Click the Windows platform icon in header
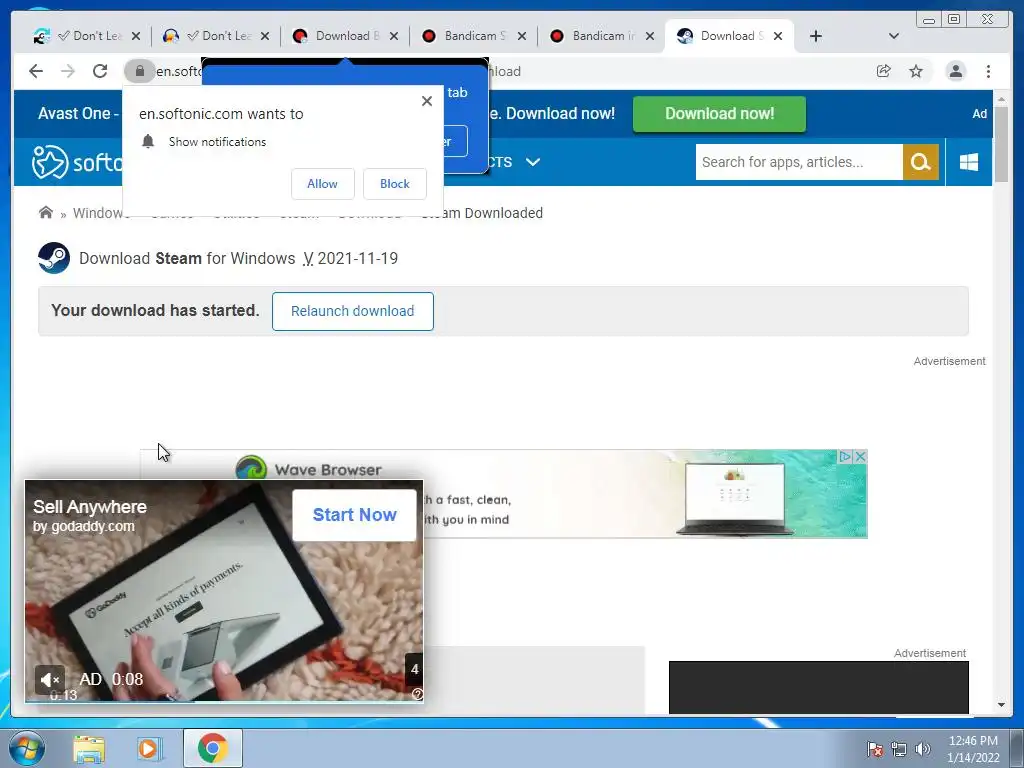Viewport: 1024px width, 768px height. 969,162
